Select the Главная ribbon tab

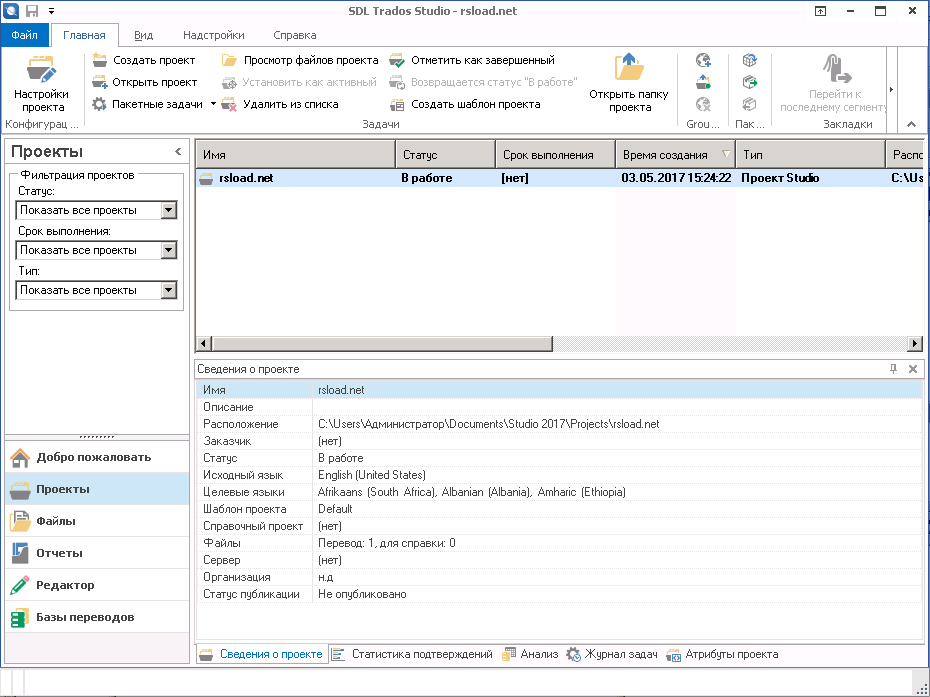(x=84, y=35)
